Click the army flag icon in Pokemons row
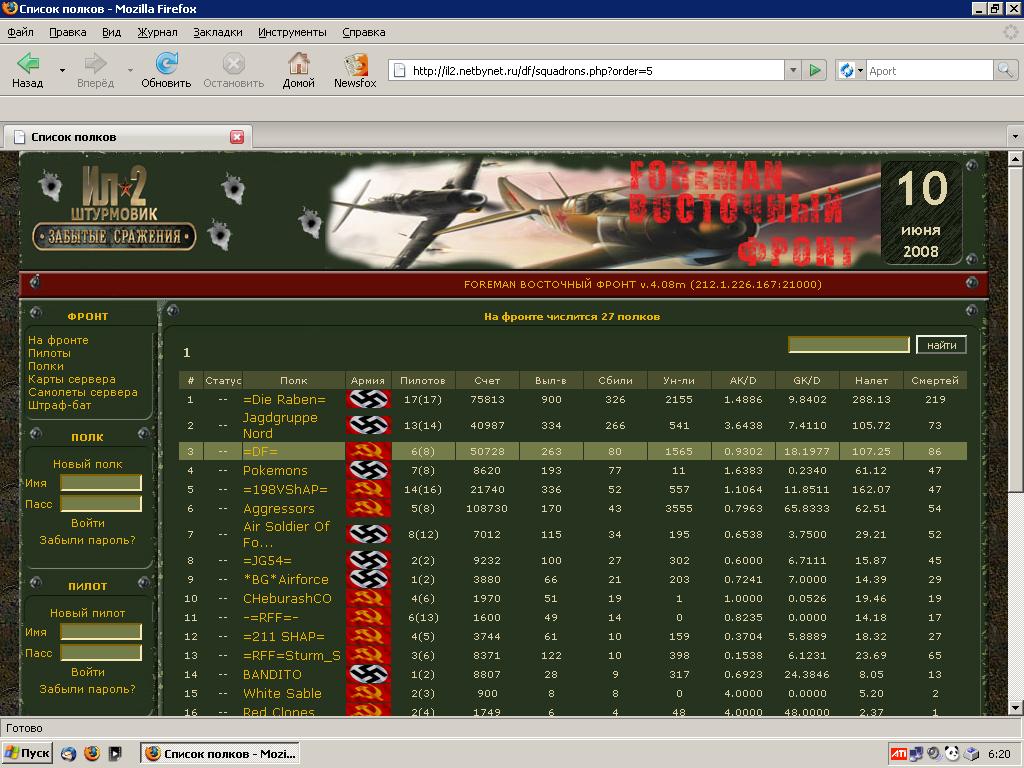 [369, 470]
